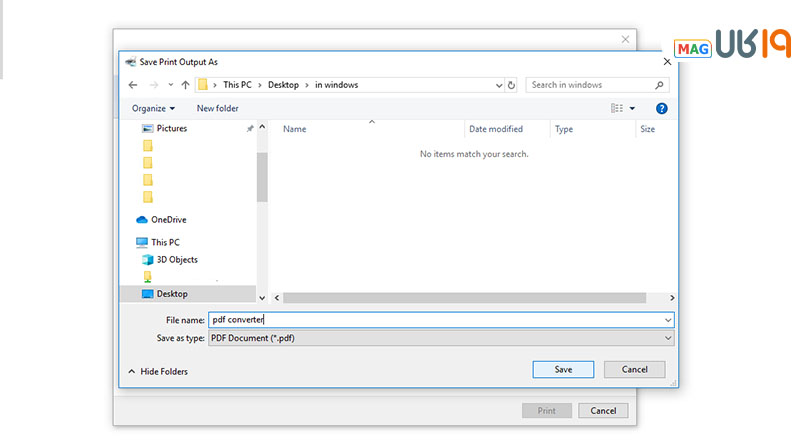800x444 pixels.
Task: Expand the Save as type dropdown
Action: tap(667, 338)
